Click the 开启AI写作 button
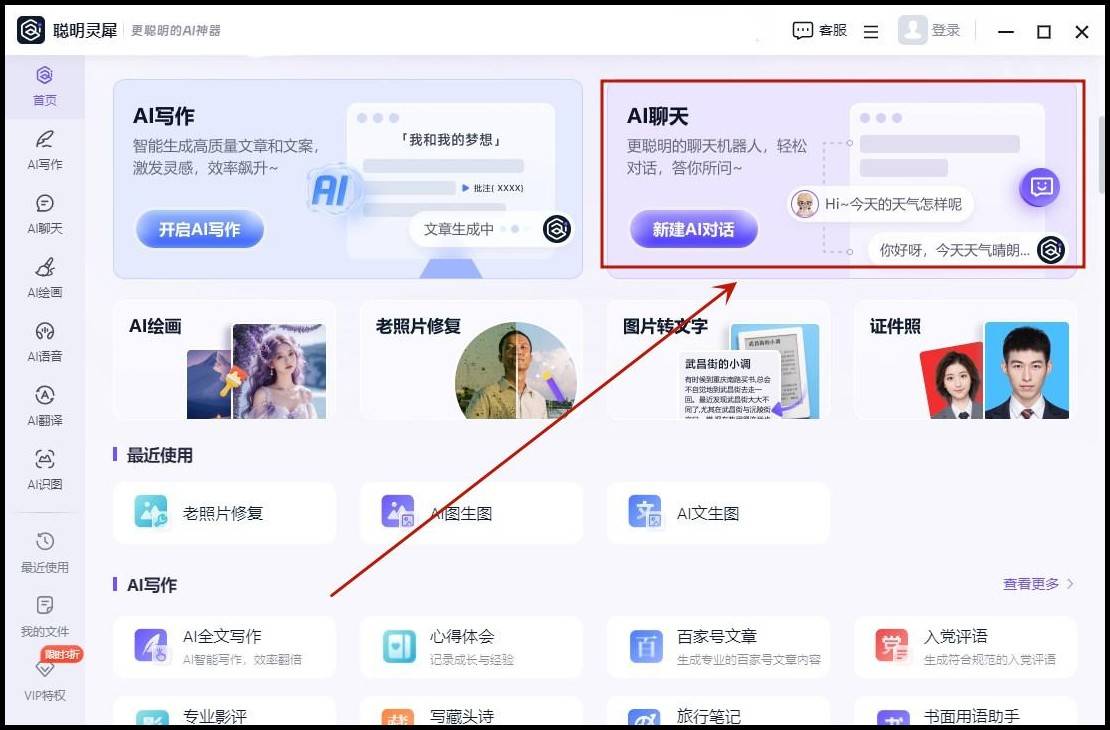The image size is (1110, 730). (199, 229)
